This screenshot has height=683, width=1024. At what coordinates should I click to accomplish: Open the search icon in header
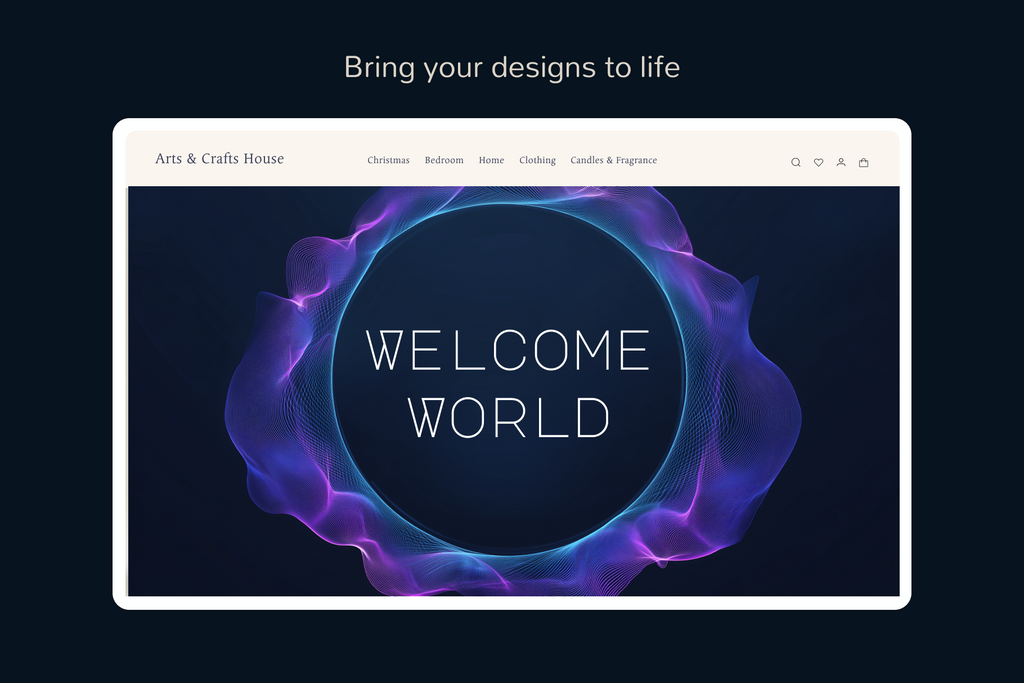pyautogui.click(x=795, y=163)
